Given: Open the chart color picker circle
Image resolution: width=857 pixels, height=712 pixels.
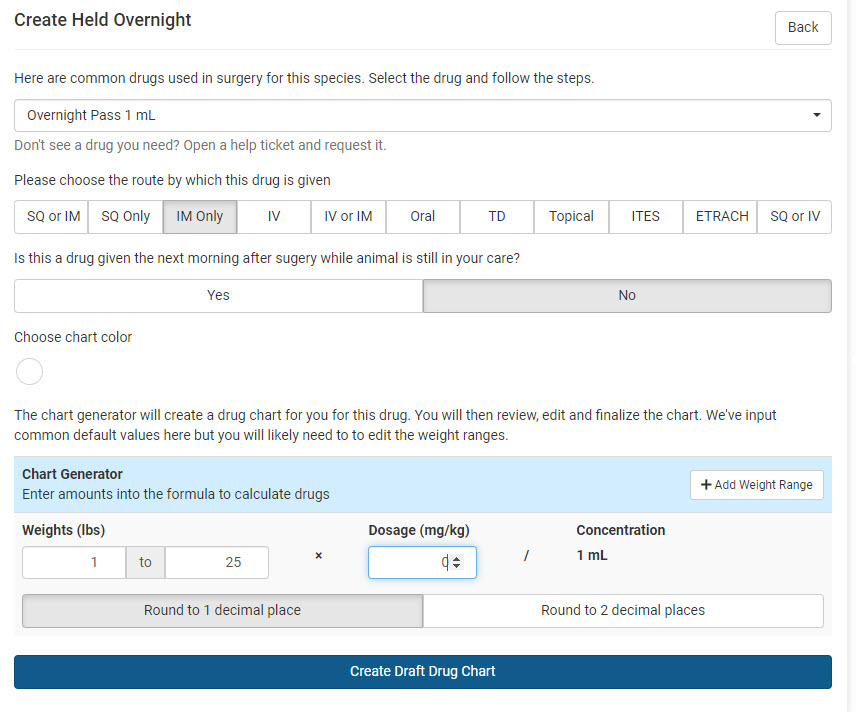Looking at the screenshot, I should [x=30, y=372].
